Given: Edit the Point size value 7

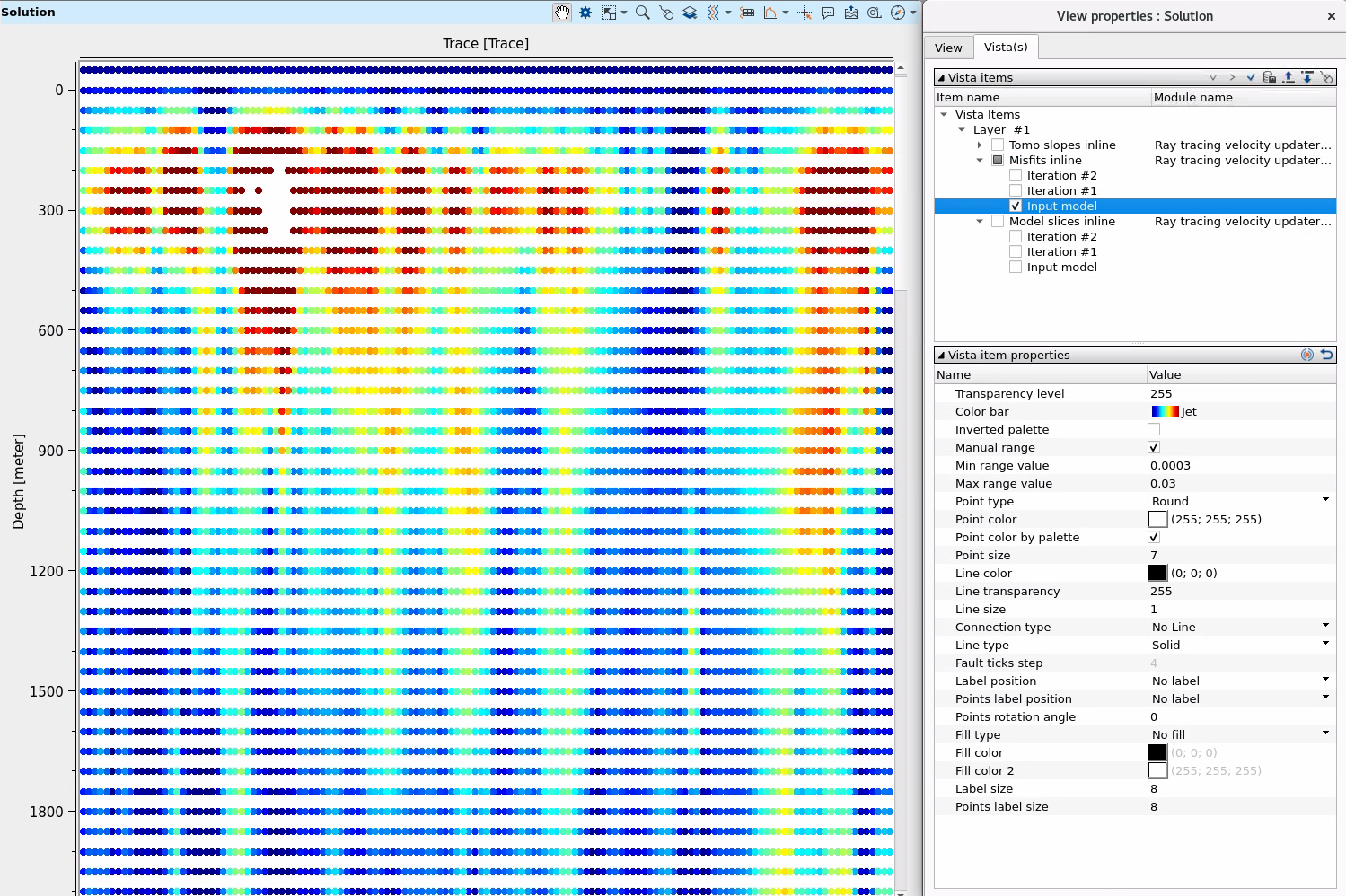Looking at the screenshot, I should point(1242,555).
